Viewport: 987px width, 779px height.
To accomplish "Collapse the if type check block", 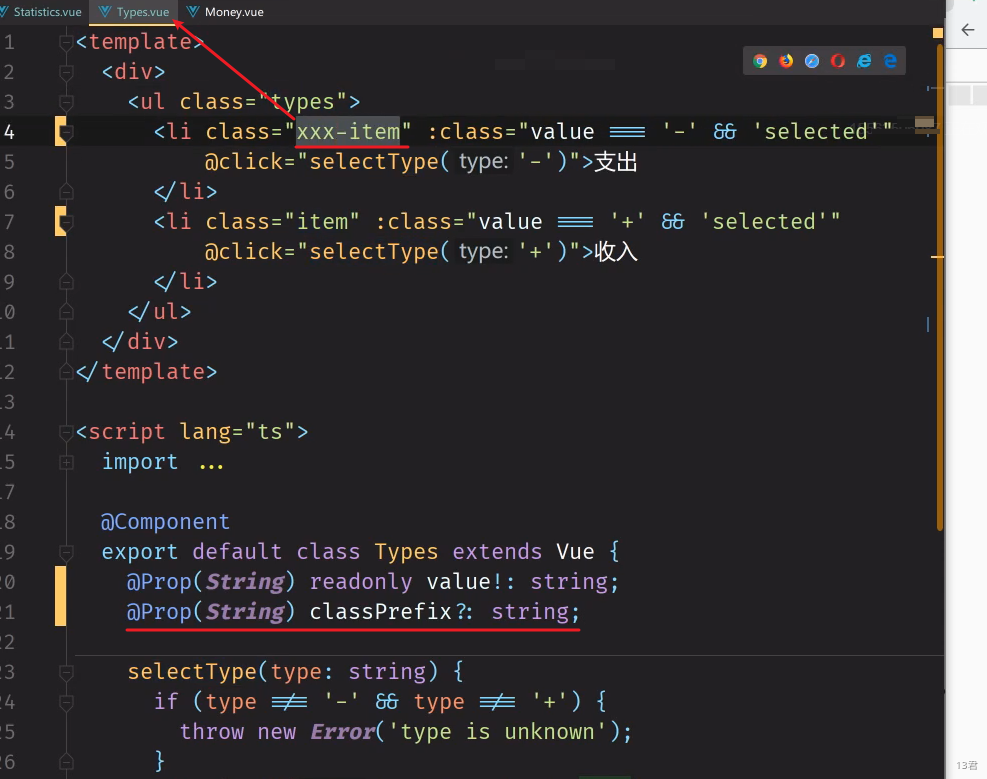I will [x=66, y=702].
